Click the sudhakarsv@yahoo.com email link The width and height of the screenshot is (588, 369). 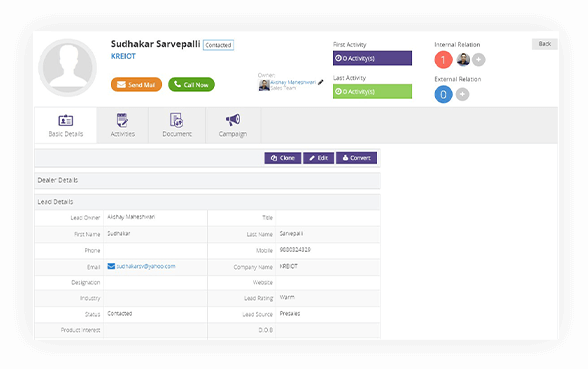click(146, 266)
